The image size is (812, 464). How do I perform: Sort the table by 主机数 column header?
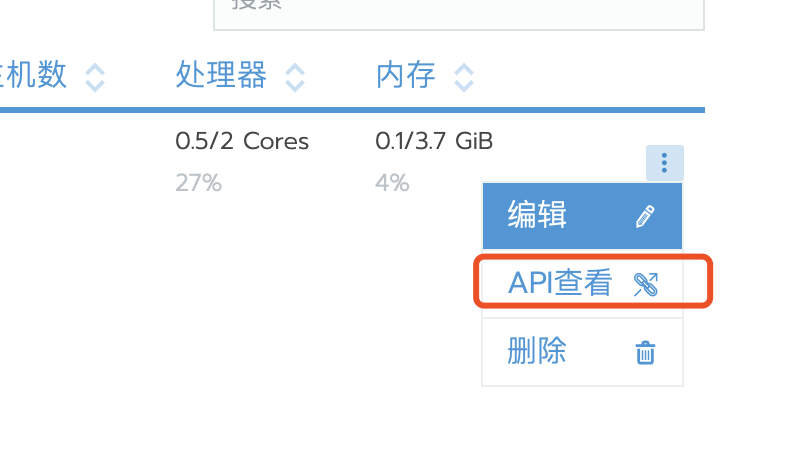(x=35, y=75)
